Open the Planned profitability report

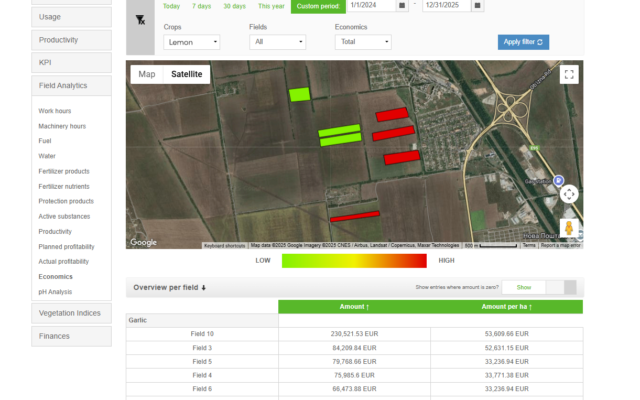click(66, 247)
